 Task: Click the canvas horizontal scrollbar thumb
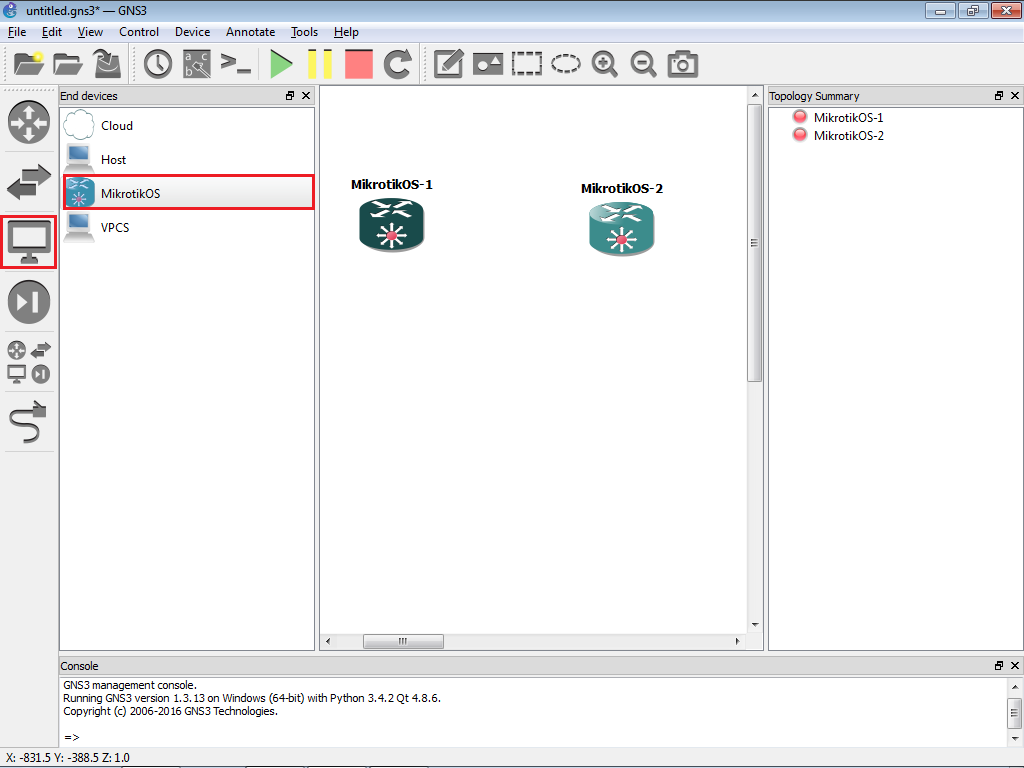point(403,641)
